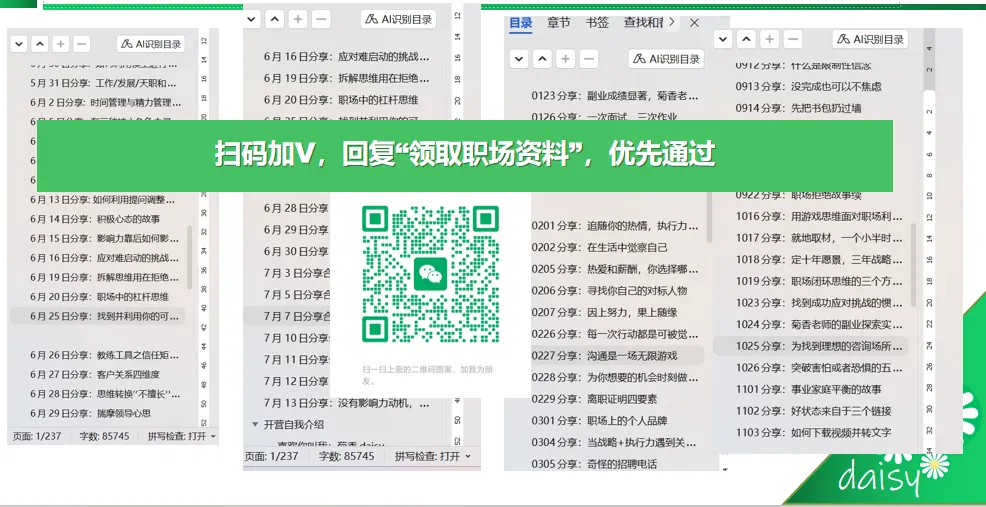Click the up chevron in the second outline panel

(x=274, y=19)
